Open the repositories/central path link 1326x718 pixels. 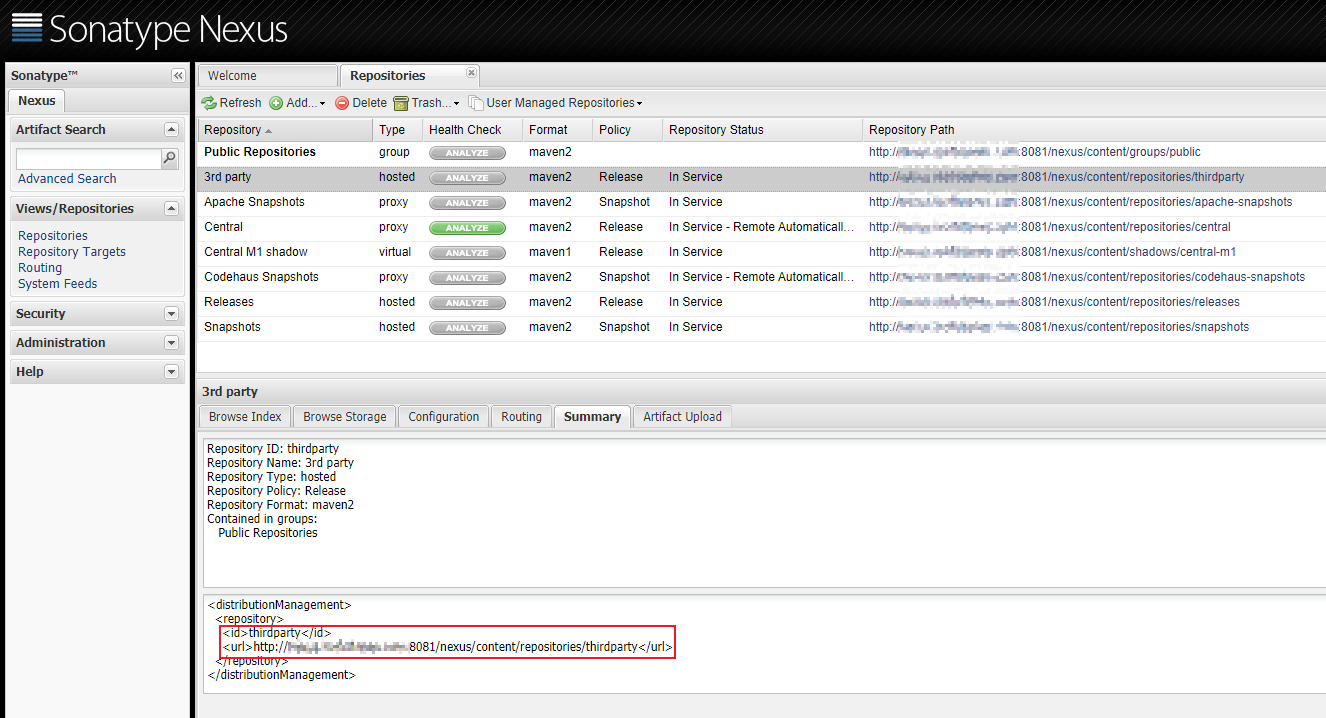click(x=1050, y=227)
